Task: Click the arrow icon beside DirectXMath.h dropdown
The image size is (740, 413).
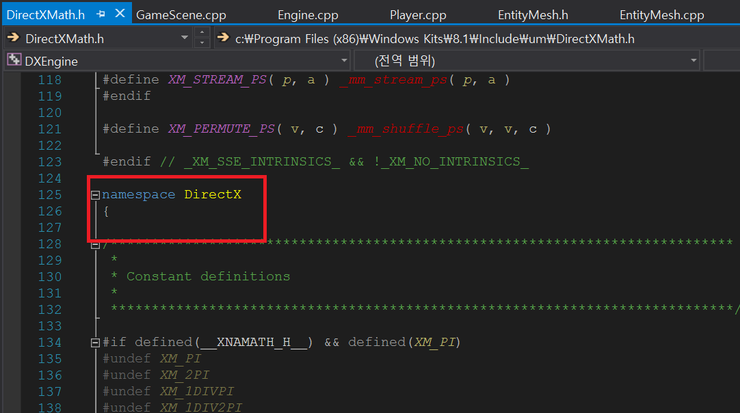Action: pyautogui.click(x=13, y=38)
